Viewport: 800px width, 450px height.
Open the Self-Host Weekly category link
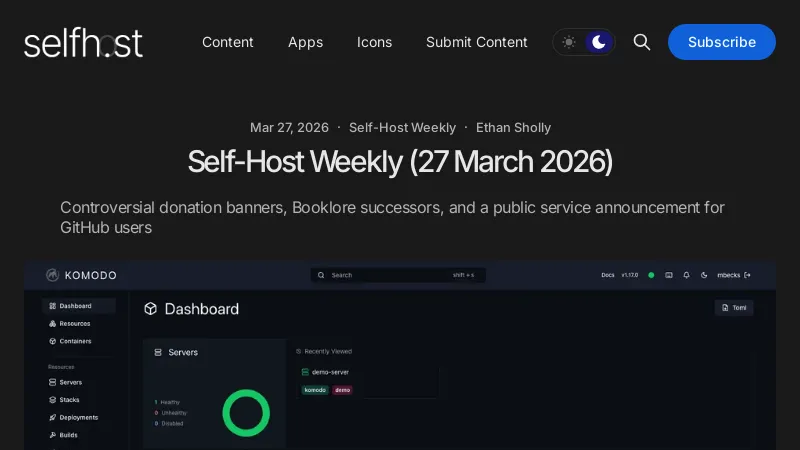click(x=402, y=128)
